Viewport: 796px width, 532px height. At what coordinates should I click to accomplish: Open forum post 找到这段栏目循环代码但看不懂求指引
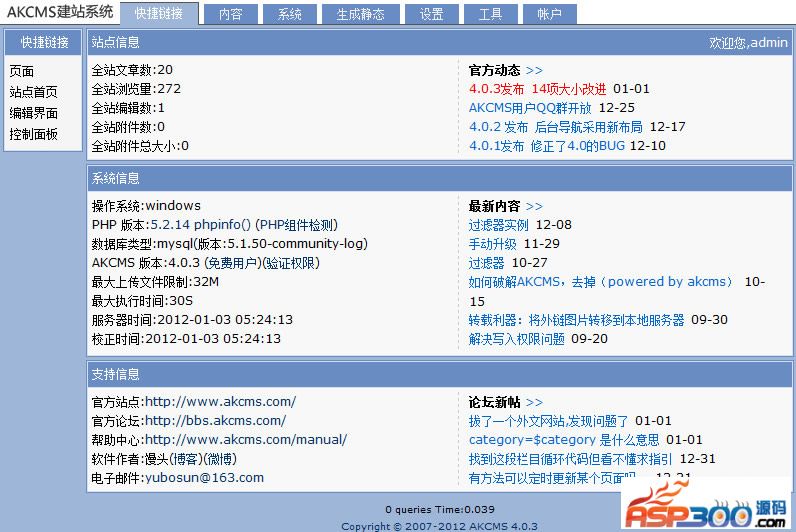pos(570,459)
